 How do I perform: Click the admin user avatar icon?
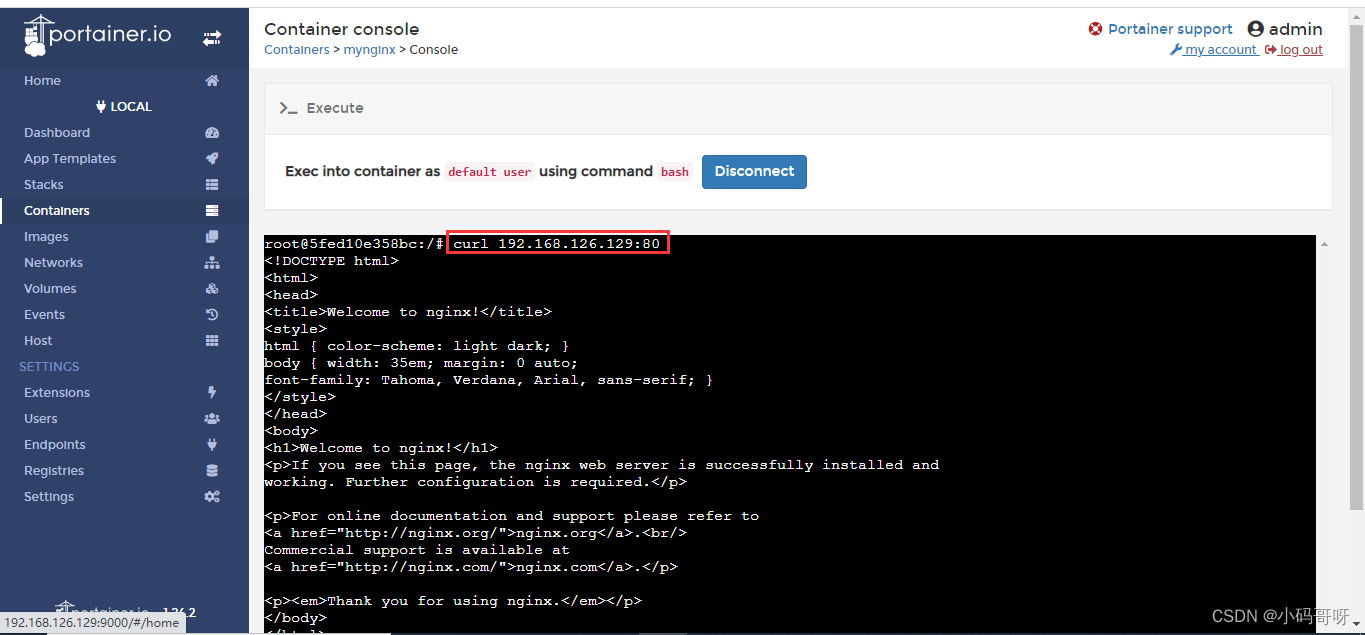click(x=1256, y=29)
